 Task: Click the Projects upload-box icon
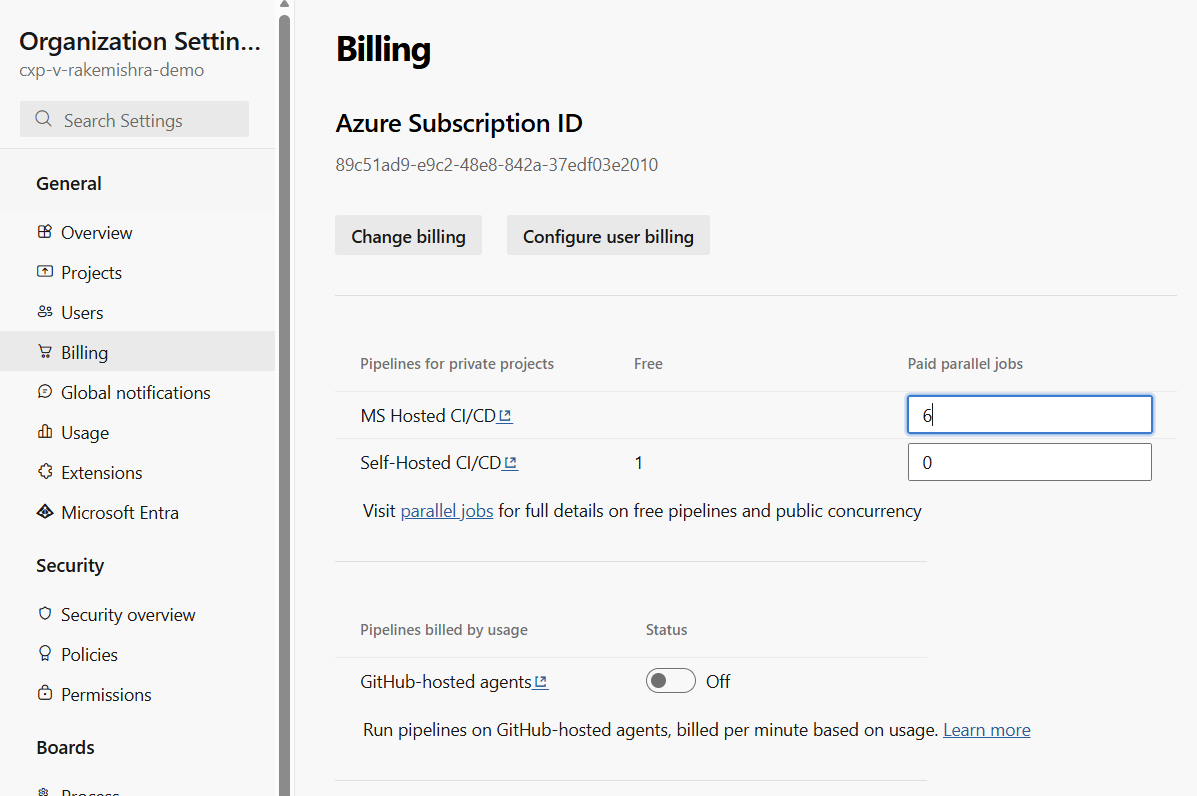click(x=45, y=271)
